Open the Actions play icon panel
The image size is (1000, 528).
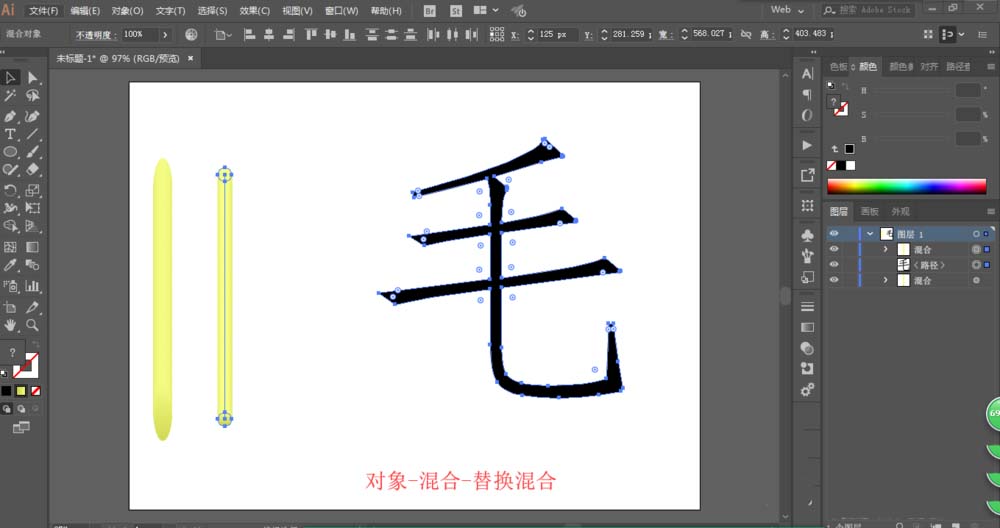[x=807, y=145]
